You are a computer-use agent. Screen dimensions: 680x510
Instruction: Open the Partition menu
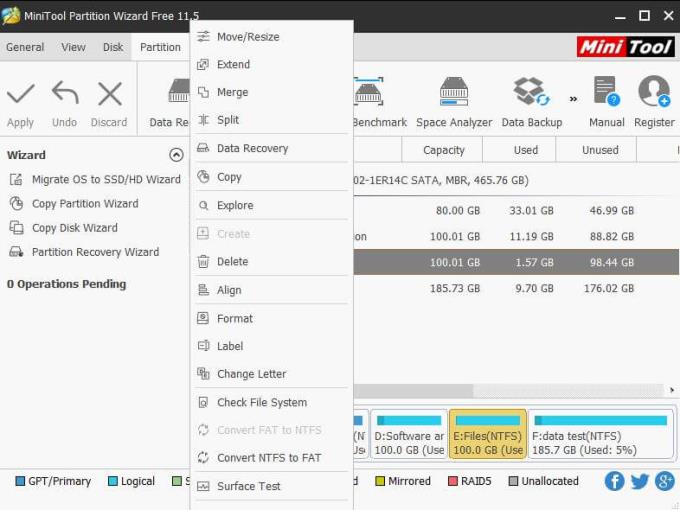click(160, 47)
